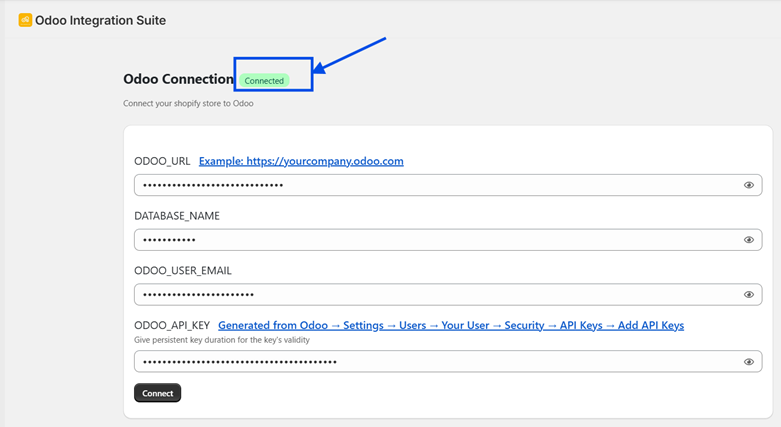Reveal the ODOO_URL field value

pyautogui.click(x=749, y=185)
